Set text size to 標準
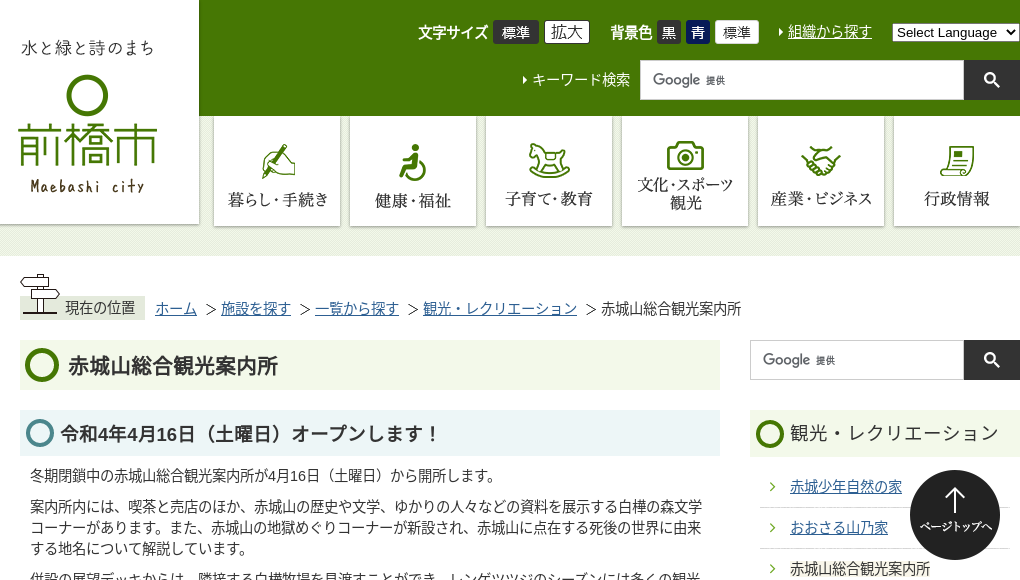The image size is (1020, 580). tap(516, 32)
